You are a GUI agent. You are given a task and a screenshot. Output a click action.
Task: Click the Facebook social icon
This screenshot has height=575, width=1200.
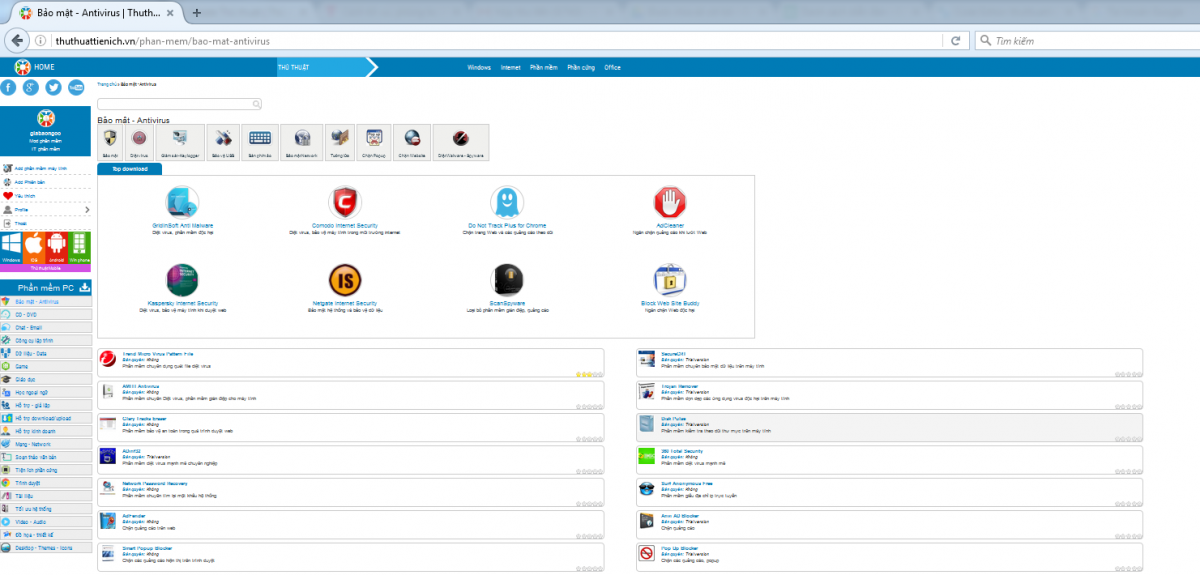point(8,87)
